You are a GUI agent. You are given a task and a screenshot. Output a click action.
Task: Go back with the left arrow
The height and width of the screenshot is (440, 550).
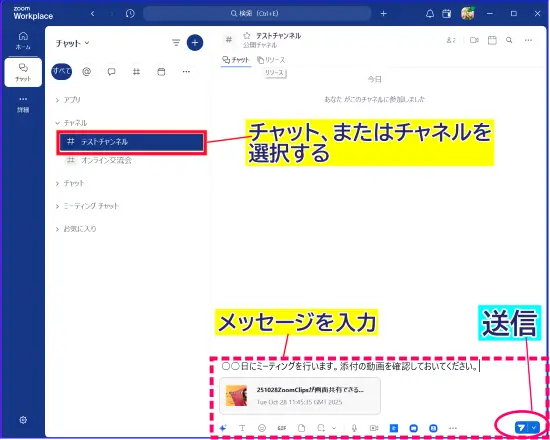point(93,14)
